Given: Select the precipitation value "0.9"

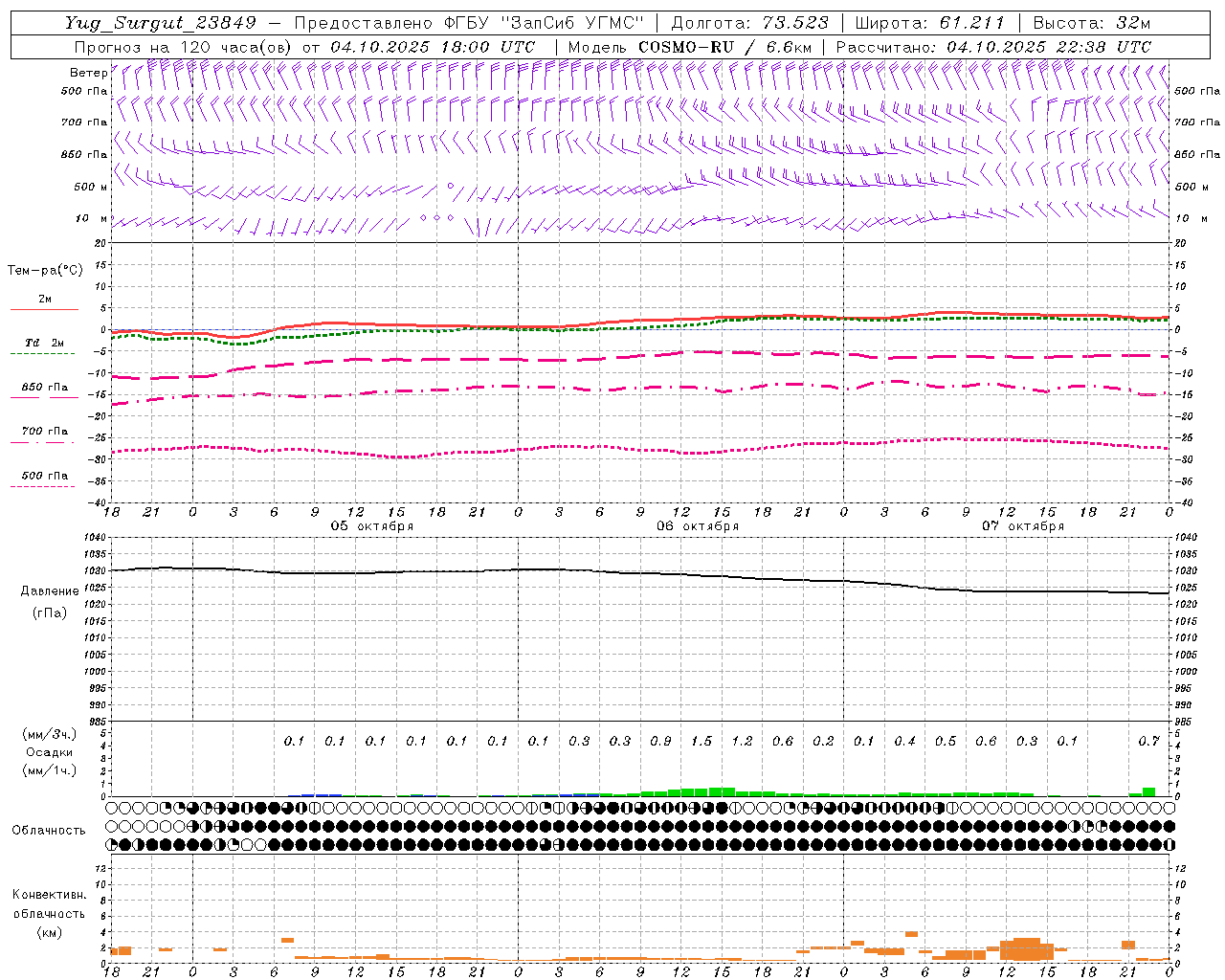Looking at the screenshot, I should pos(660,741).
